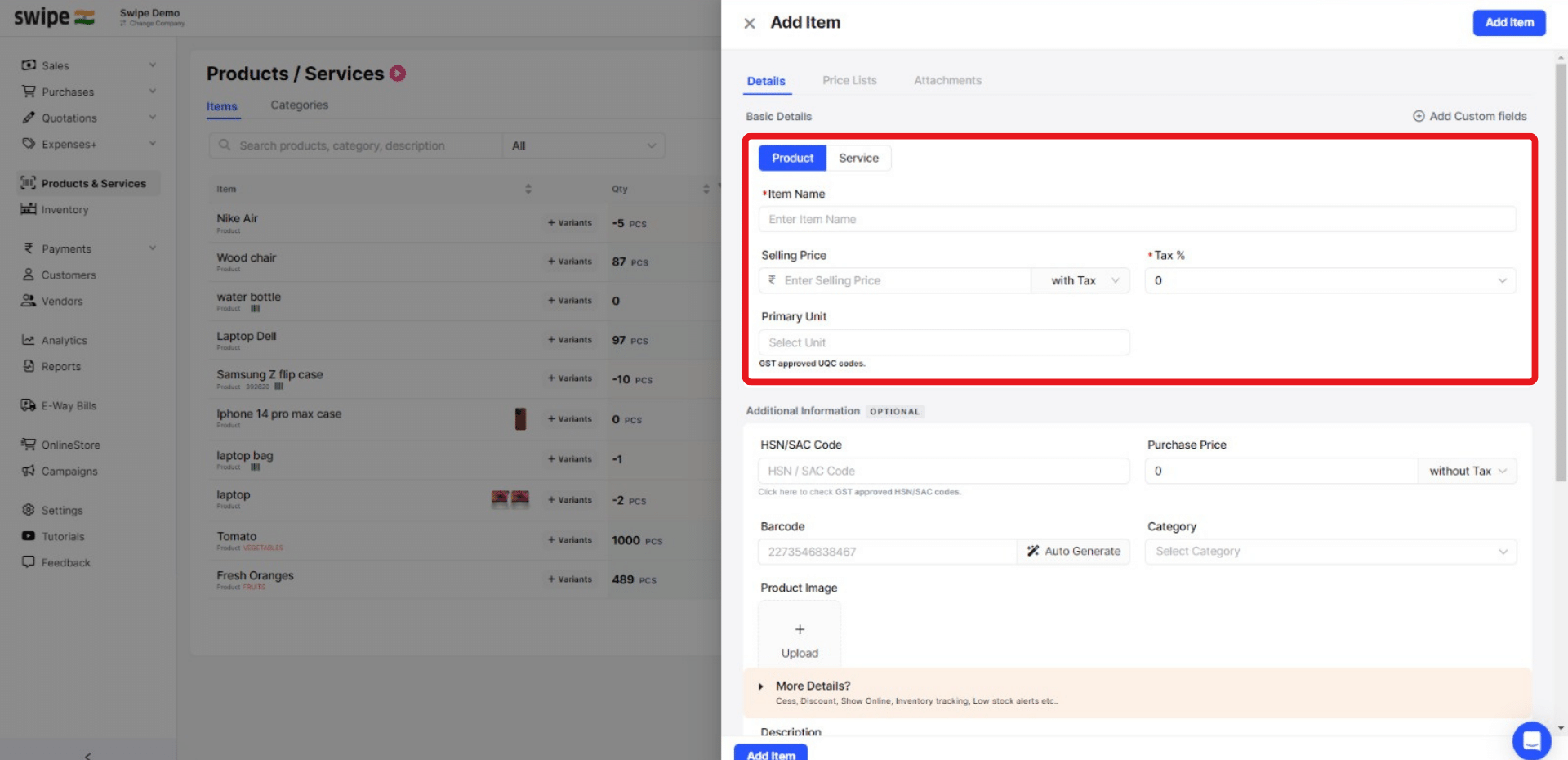Image resolution: width=1568 pixels, height=760 pixels.
Task: Switch to the Price Lists tab
Action: (x=849, y=80)
